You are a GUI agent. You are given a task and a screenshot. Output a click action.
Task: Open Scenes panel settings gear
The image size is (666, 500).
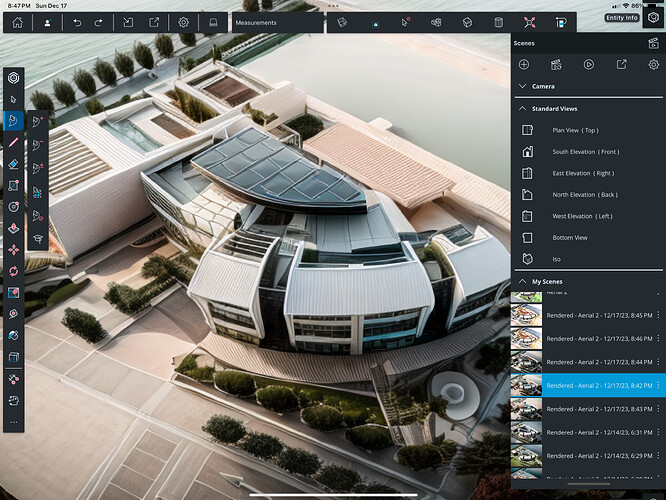pyautogui.click(x=653, y=64)
